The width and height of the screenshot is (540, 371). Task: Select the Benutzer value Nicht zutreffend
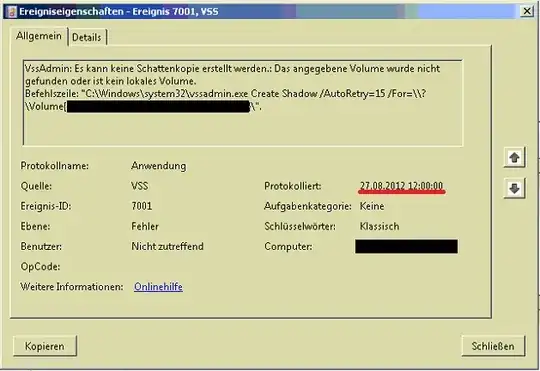click(167, 246)
